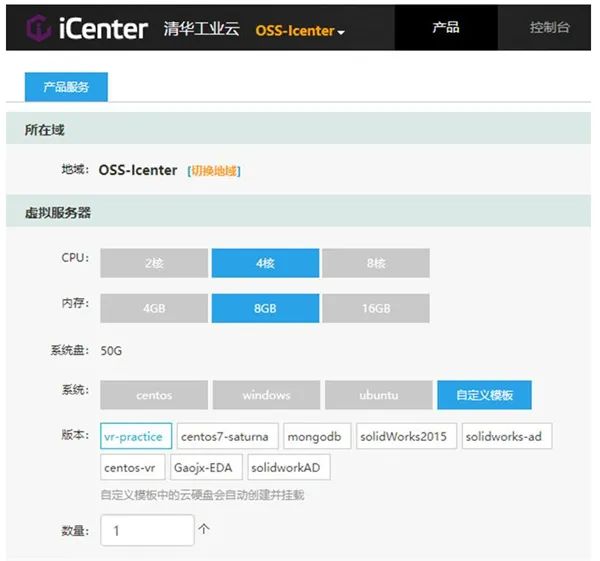Switch to the 产品服务 tab

[66, 87]
